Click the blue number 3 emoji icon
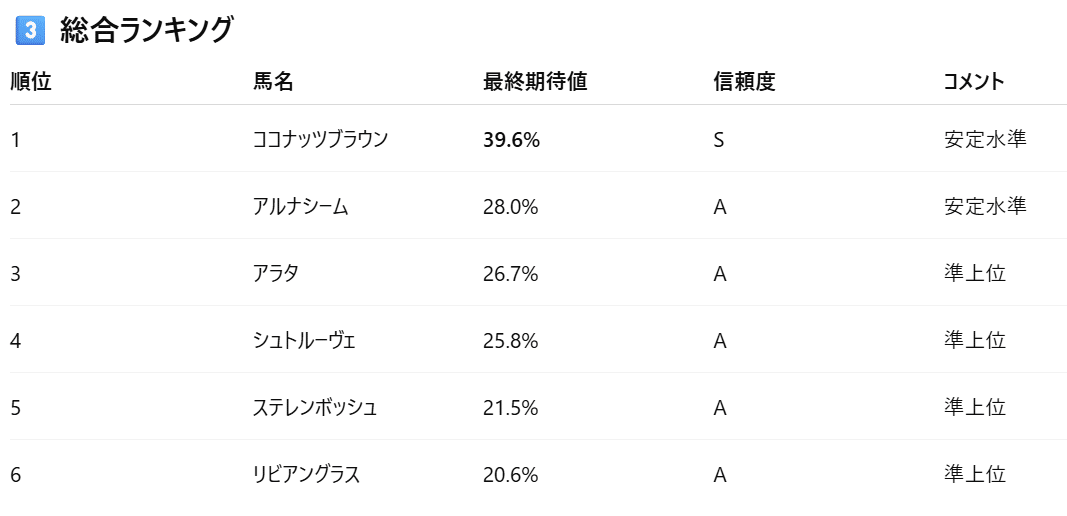Viewport: 1067px width, 516px height. pyautogui.click(x=31, y=31)
